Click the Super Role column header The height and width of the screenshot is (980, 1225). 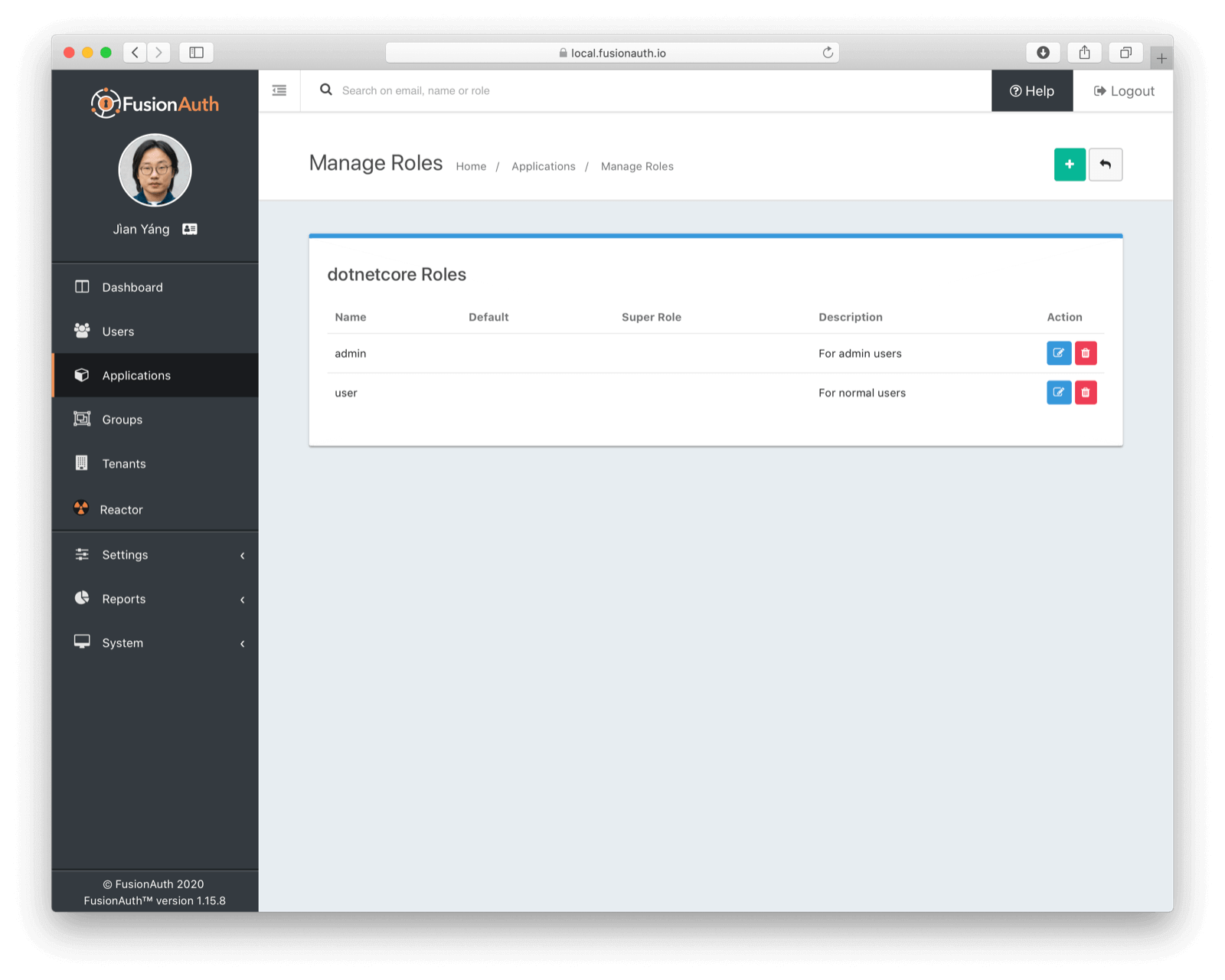(652, 317)
